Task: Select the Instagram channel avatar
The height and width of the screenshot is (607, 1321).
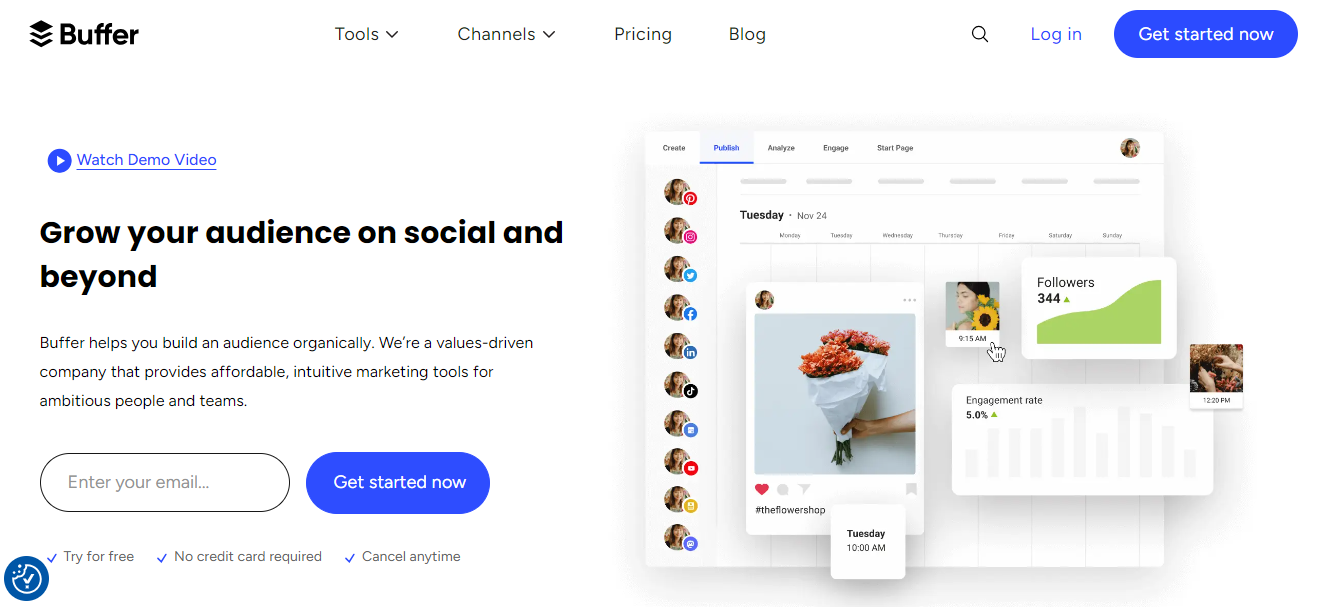Action: pos(679,231)
